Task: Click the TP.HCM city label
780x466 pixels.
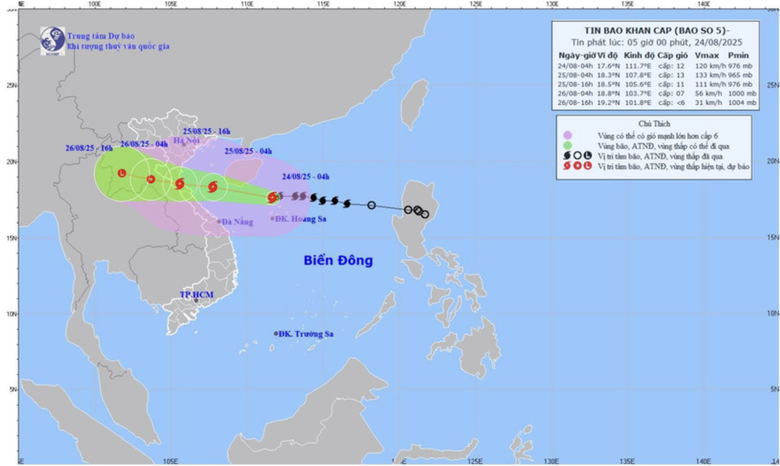Action: pos(197,295)
